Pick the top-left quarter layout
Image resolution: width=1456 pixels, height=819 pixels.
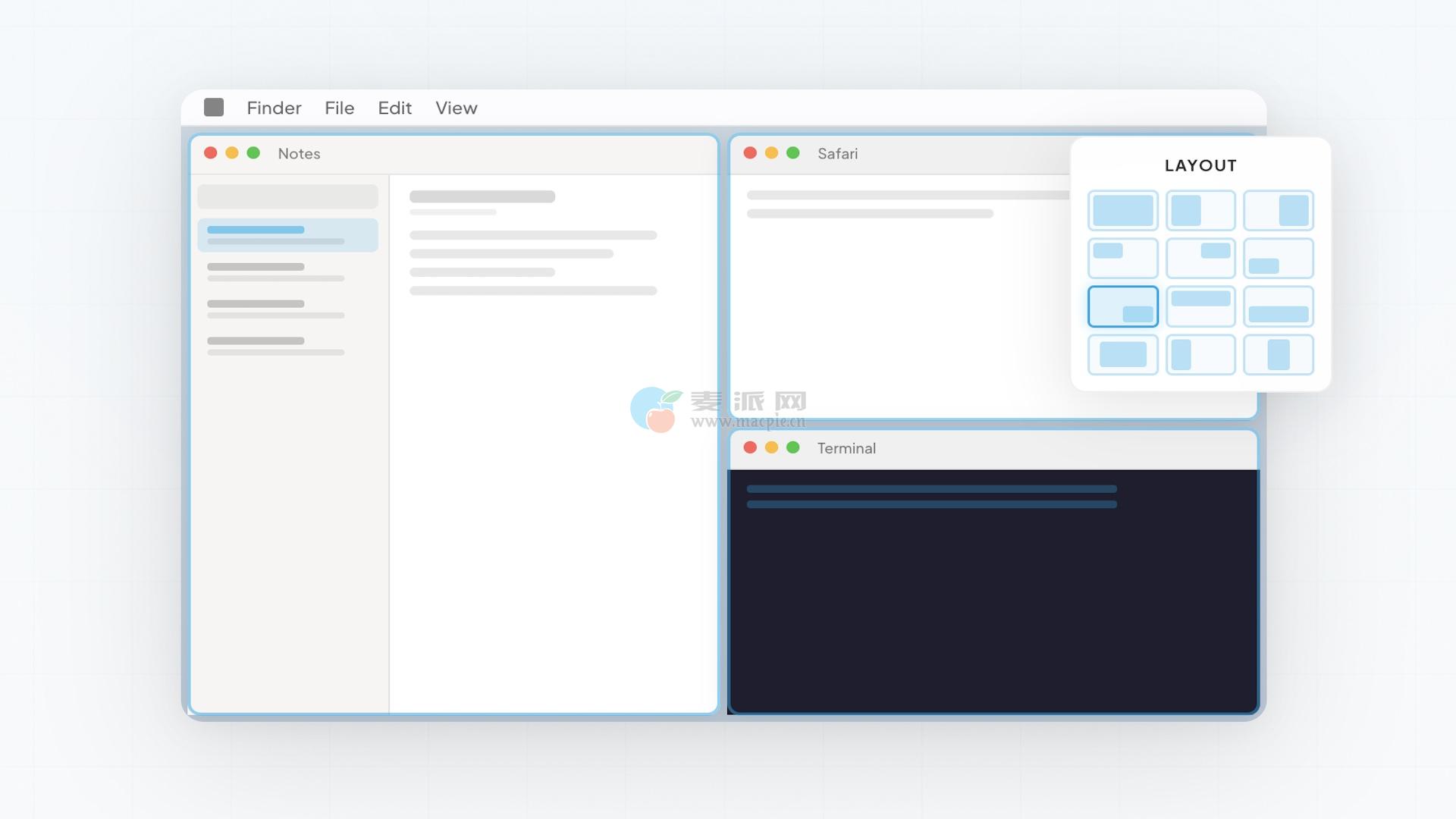[1122, 258]
